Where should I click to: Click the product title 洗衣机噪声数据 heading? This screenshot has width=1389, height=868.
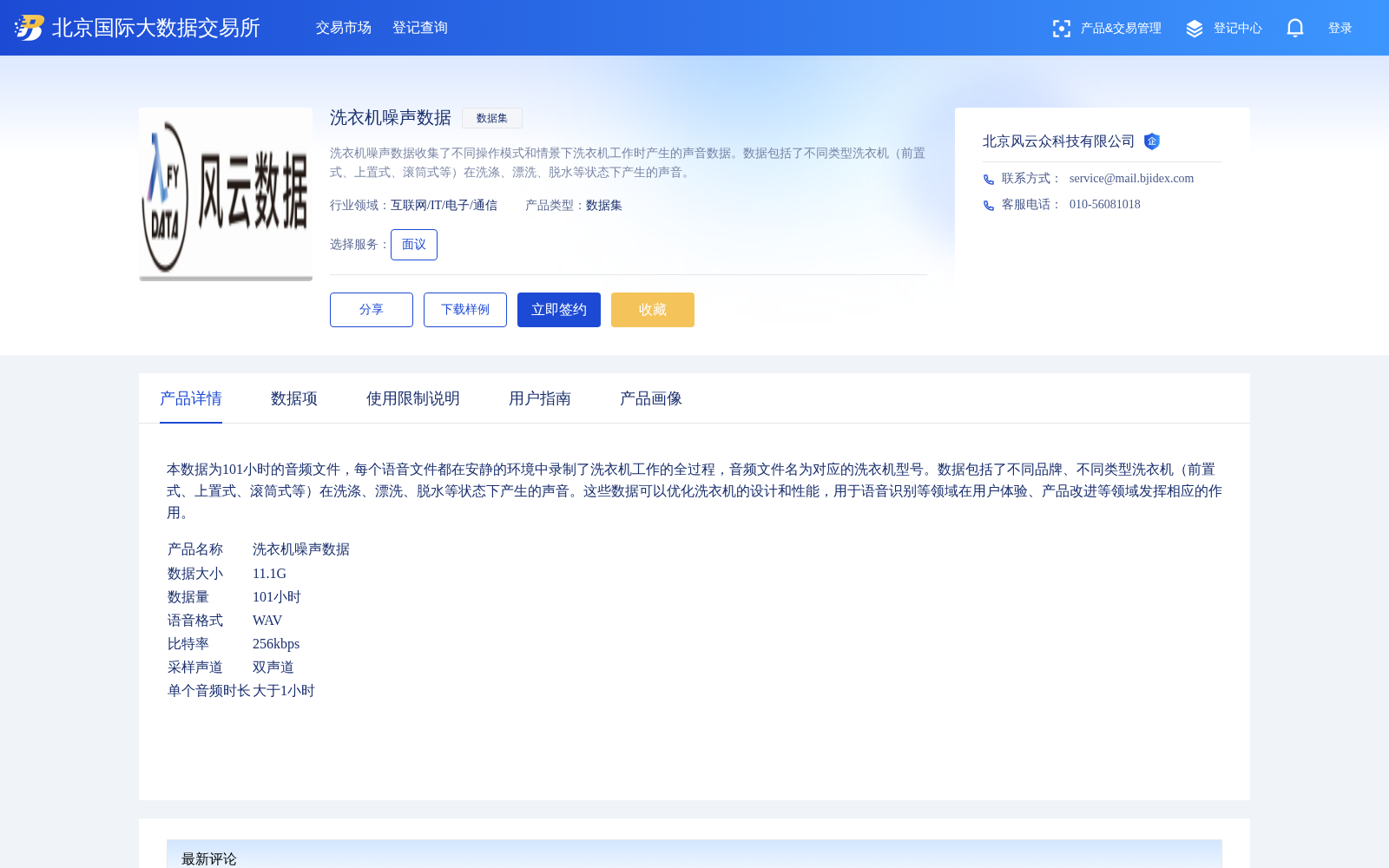tap(391, 118)
